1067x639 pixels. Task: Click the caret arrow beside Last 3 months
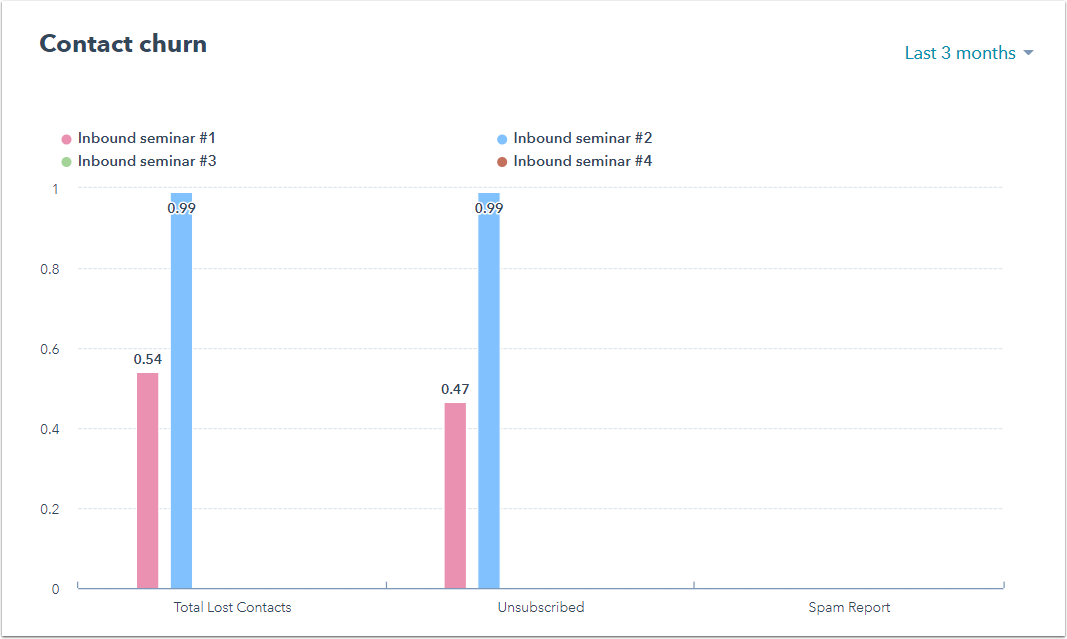point(1028,53)
